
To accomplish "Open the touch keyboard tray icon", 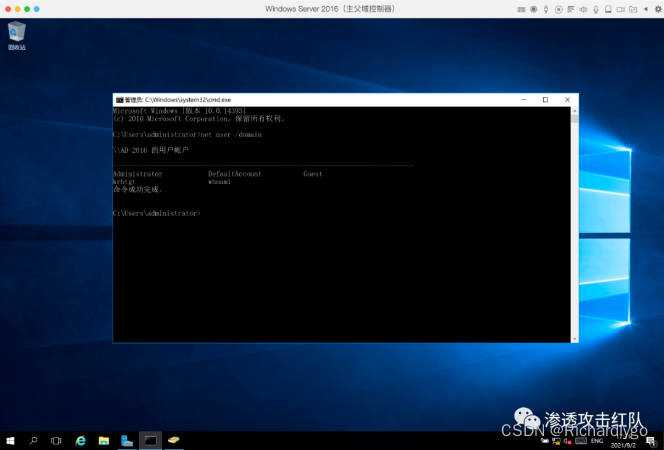I will (581, 441).
